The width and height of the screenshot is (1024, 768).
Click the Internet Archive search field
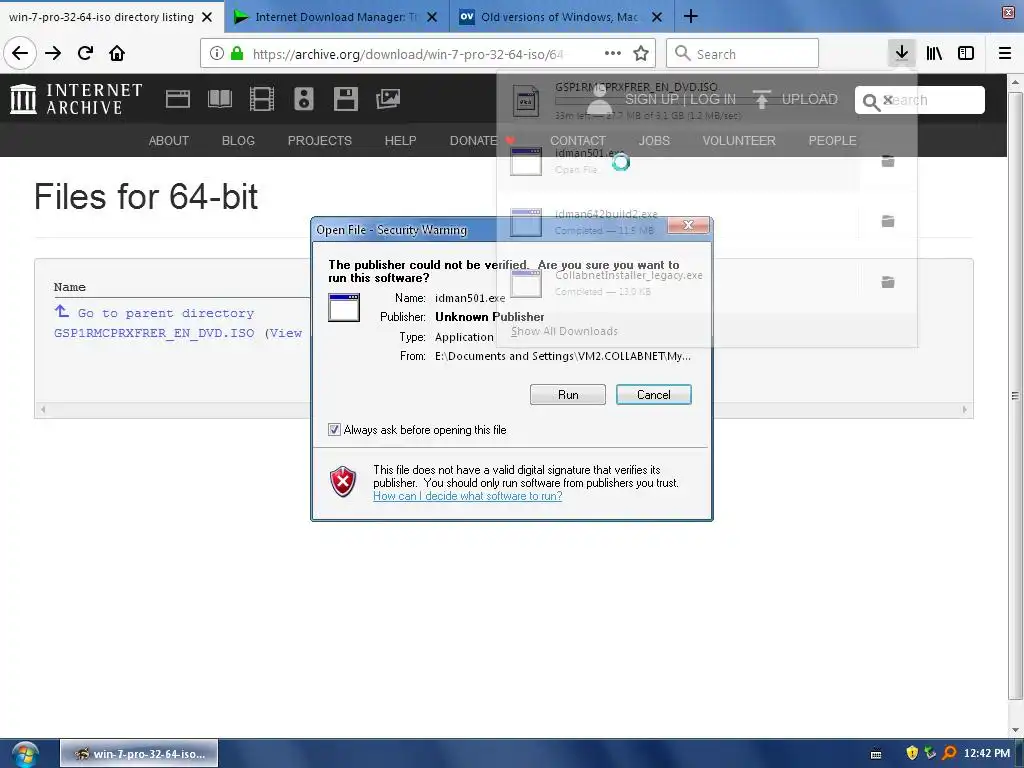920,100
